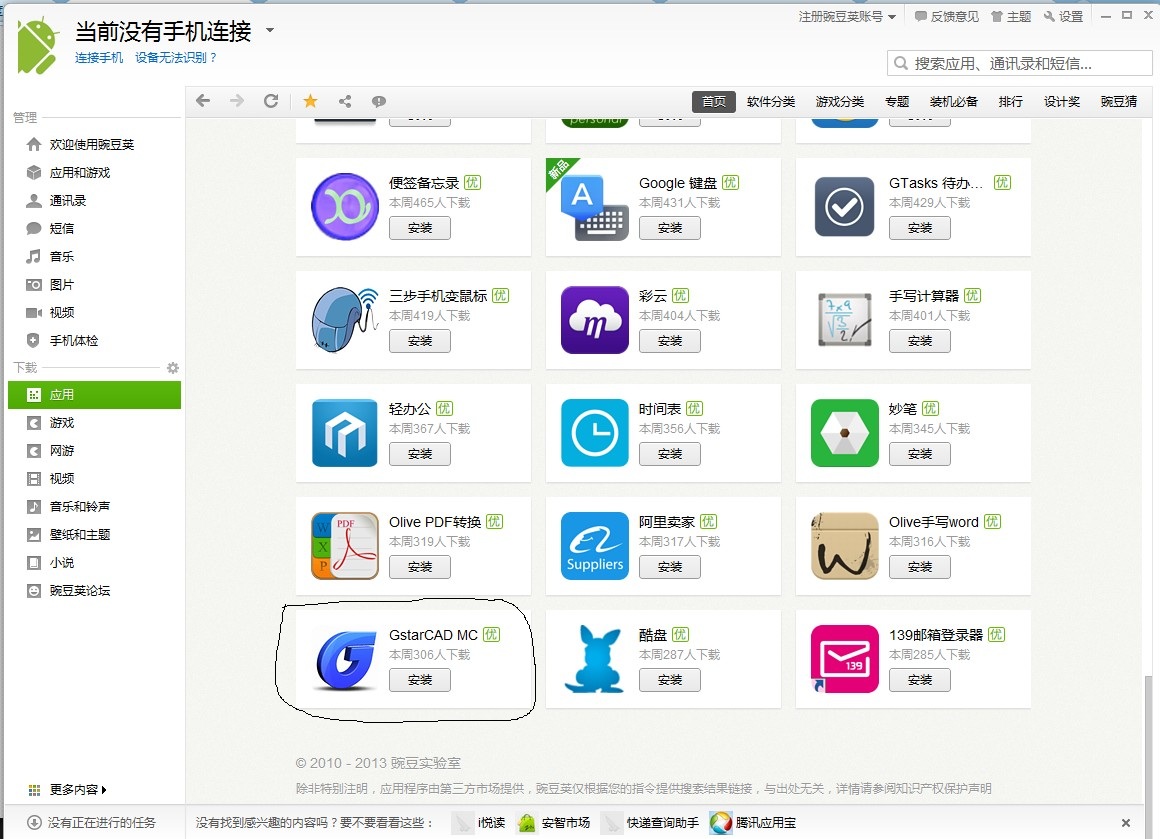
Task: Click the 设备无法识别？ link
Action: 176,58
